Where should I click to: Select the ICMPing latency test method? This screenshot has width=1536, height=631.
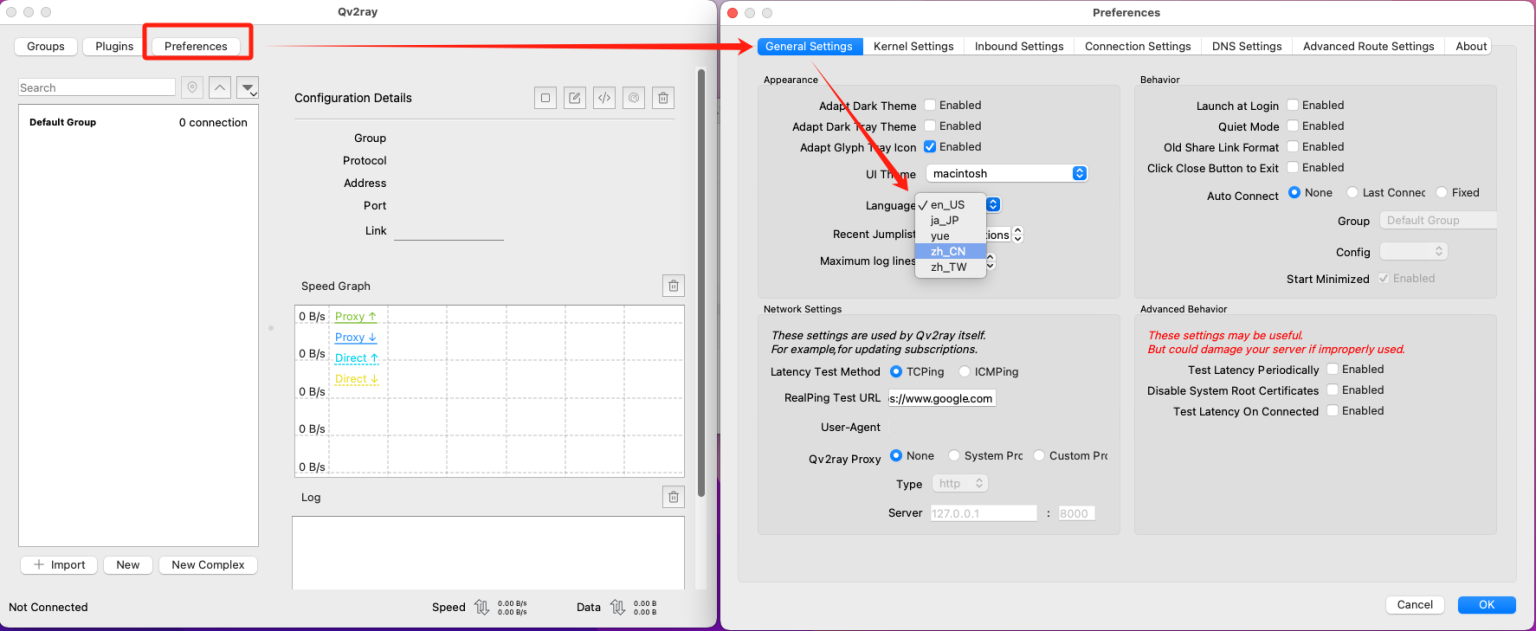click(x=965, y=372)
